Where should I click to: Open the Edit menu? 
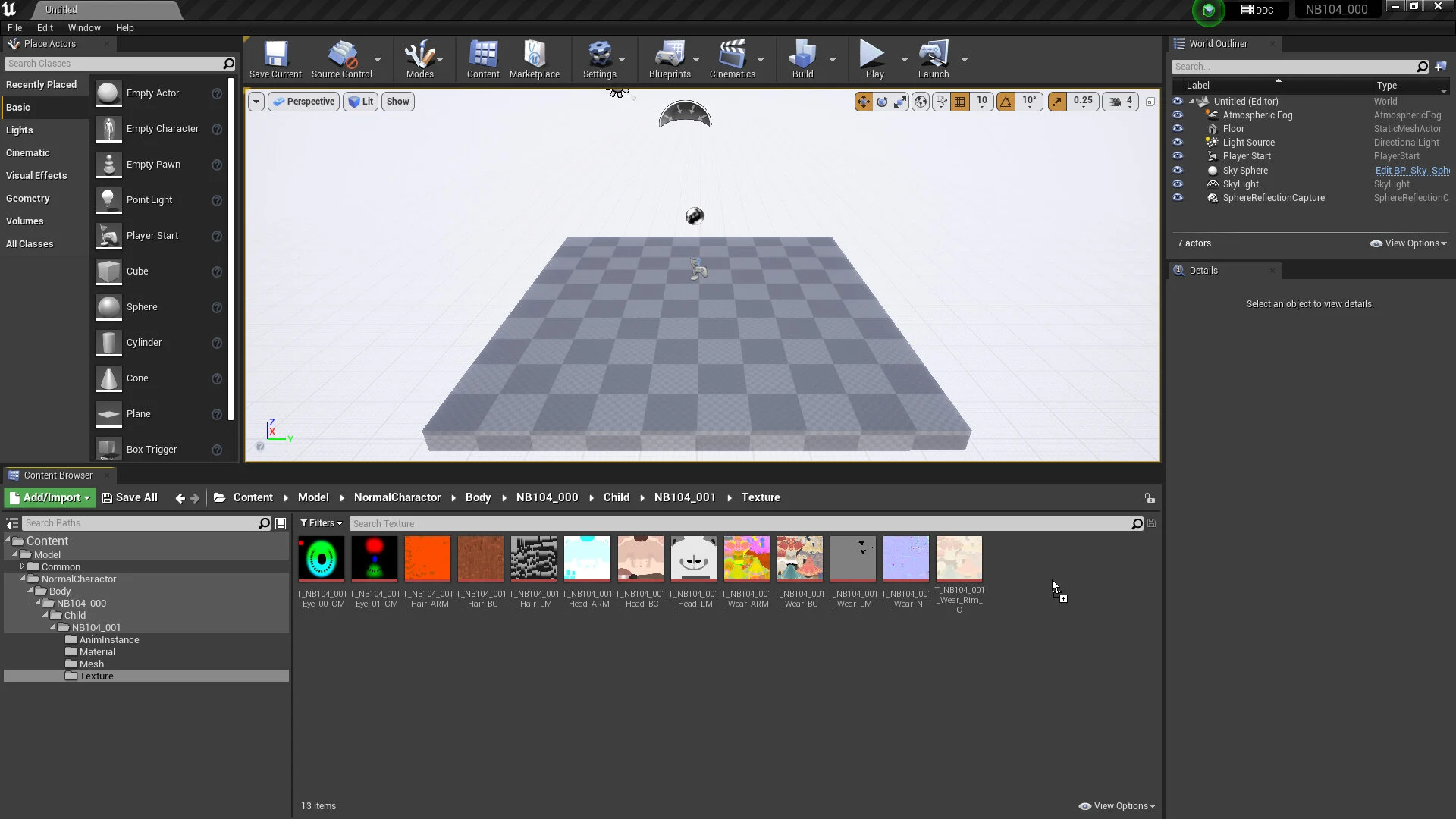click(45, 28)
